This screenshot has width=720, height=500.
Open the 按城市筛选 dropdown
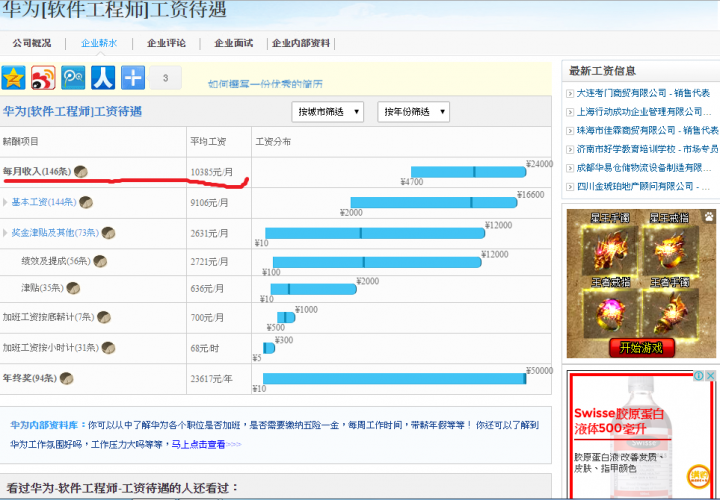pos(327,112)
